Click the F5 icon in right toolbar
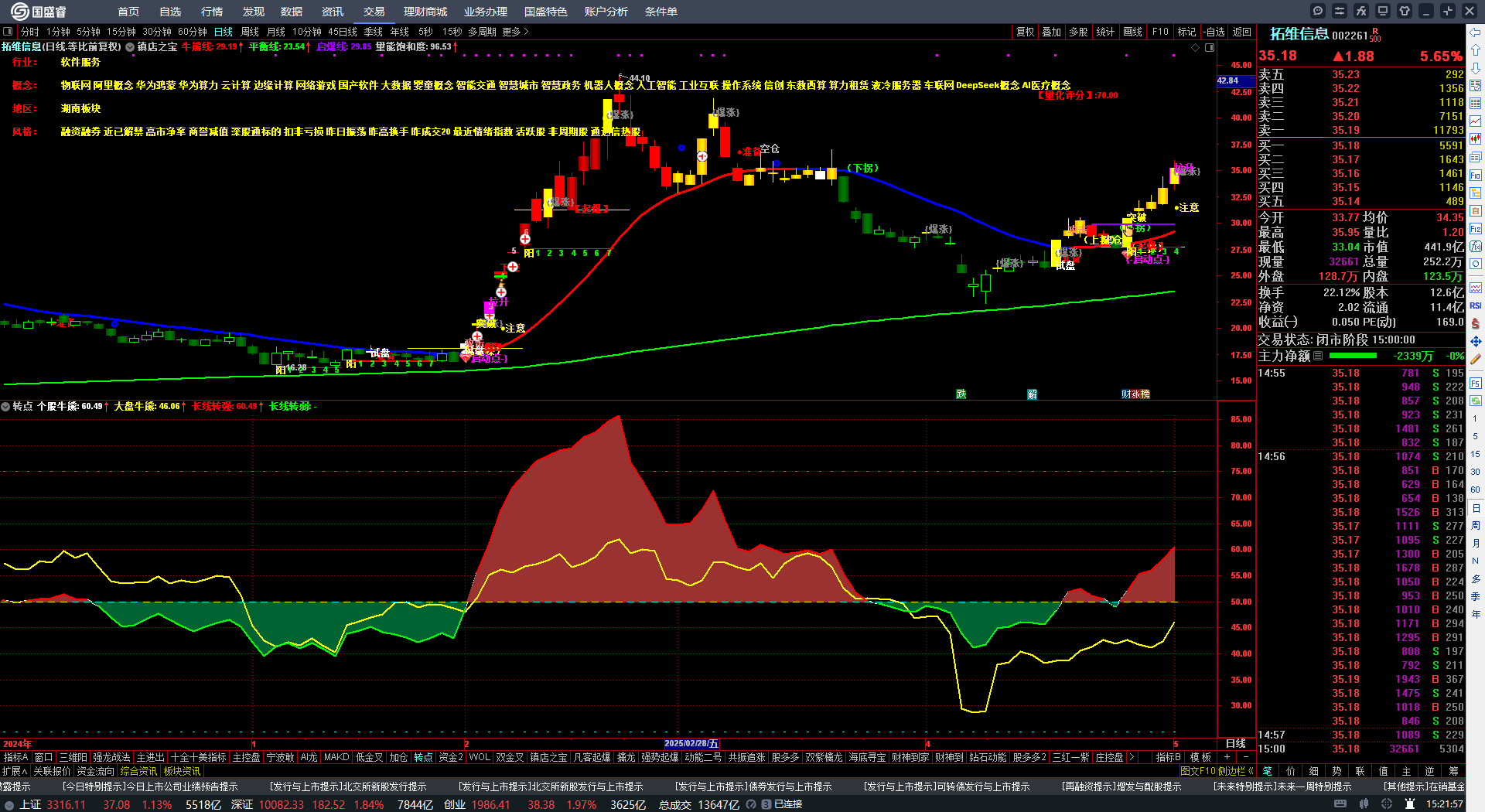The width and height of the screenshot is (1485, 812). (x=1476, y=383)
